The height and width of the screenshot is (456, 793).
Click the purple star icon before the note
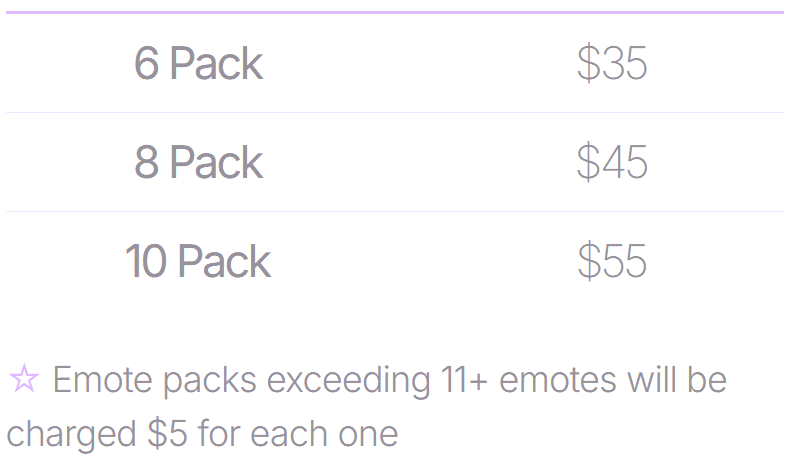tap(24, 379)
